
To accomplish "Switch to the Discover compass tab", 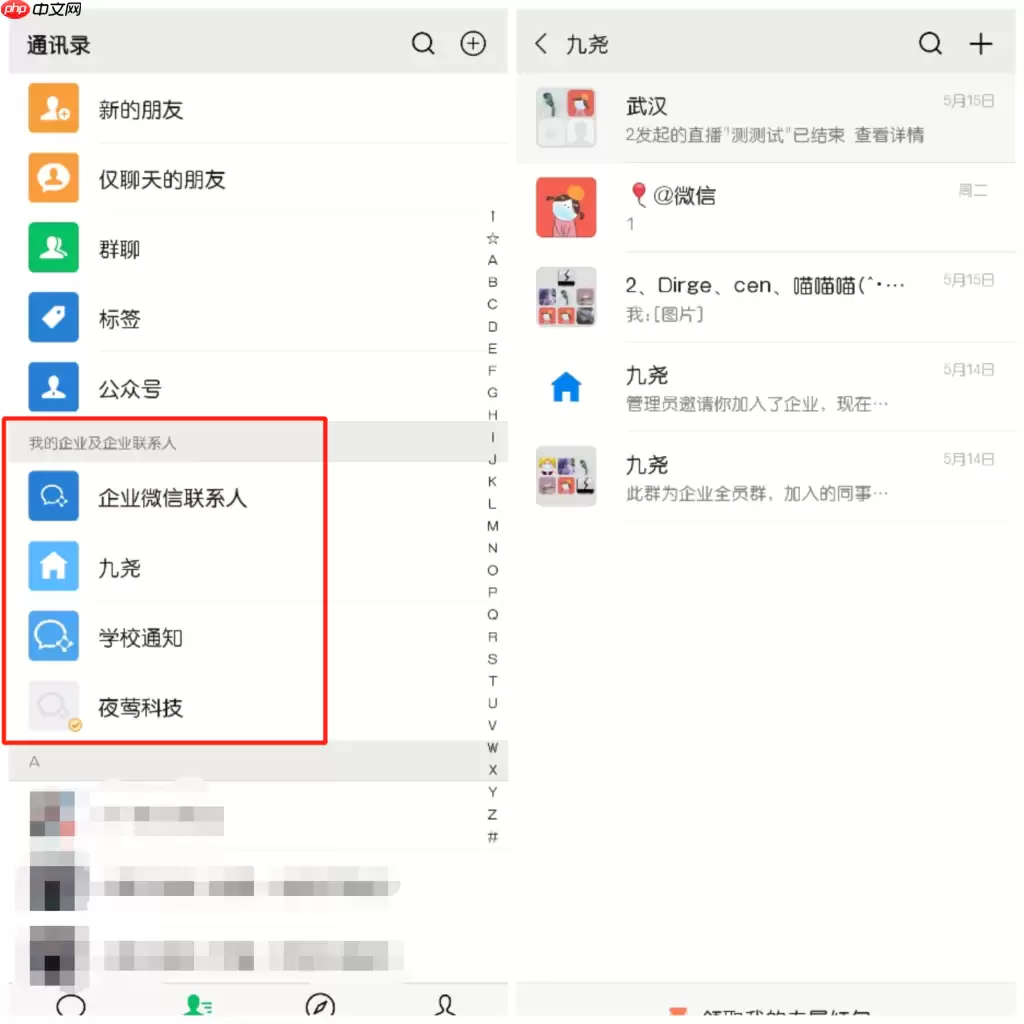I will [321, 1005].
